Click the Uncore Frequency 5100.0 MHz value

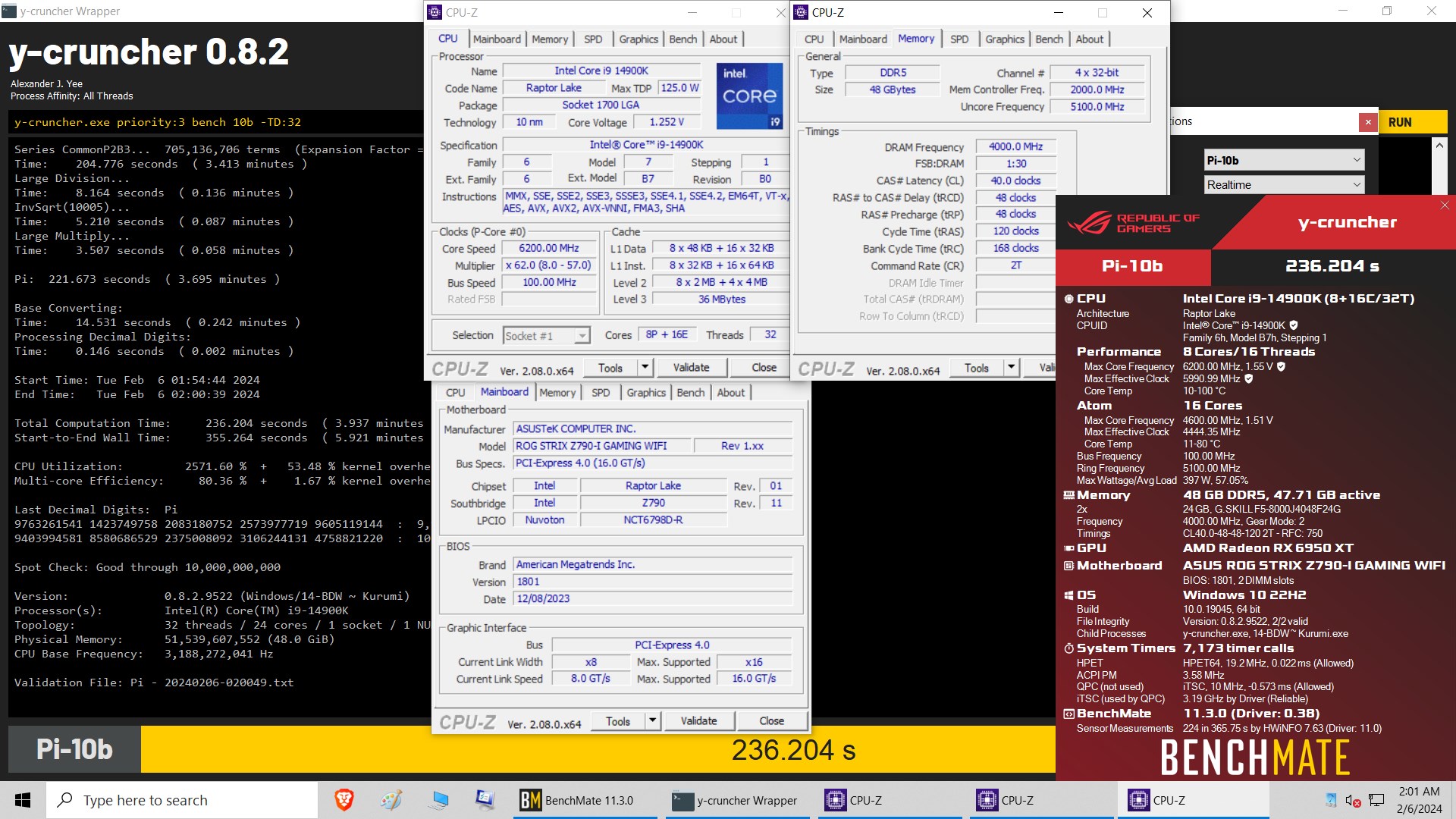pyautogui.click(x=1097, y=107)
